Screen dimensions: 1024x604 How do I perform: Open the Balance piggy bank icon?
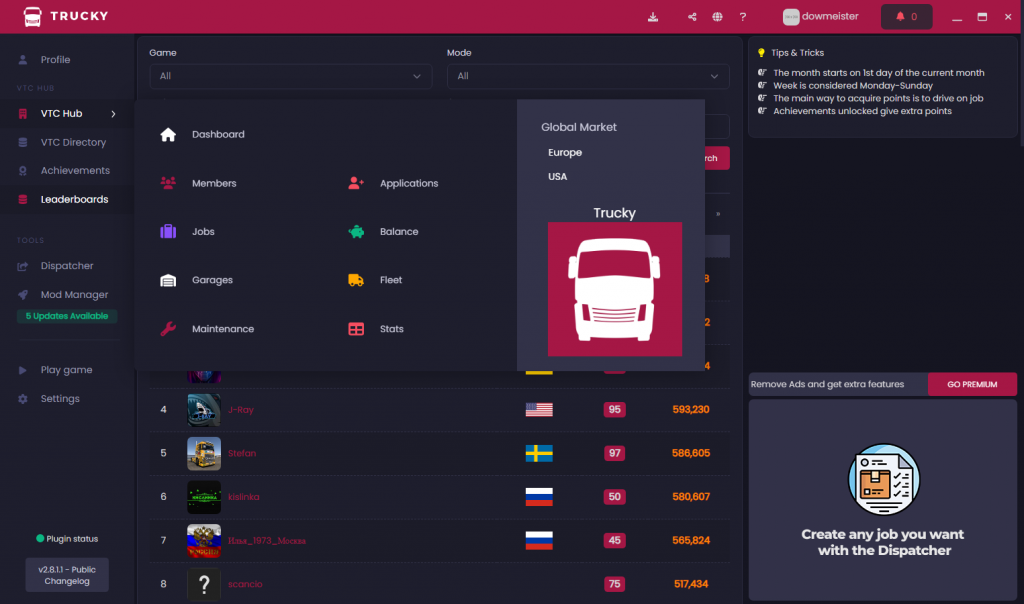355,231
